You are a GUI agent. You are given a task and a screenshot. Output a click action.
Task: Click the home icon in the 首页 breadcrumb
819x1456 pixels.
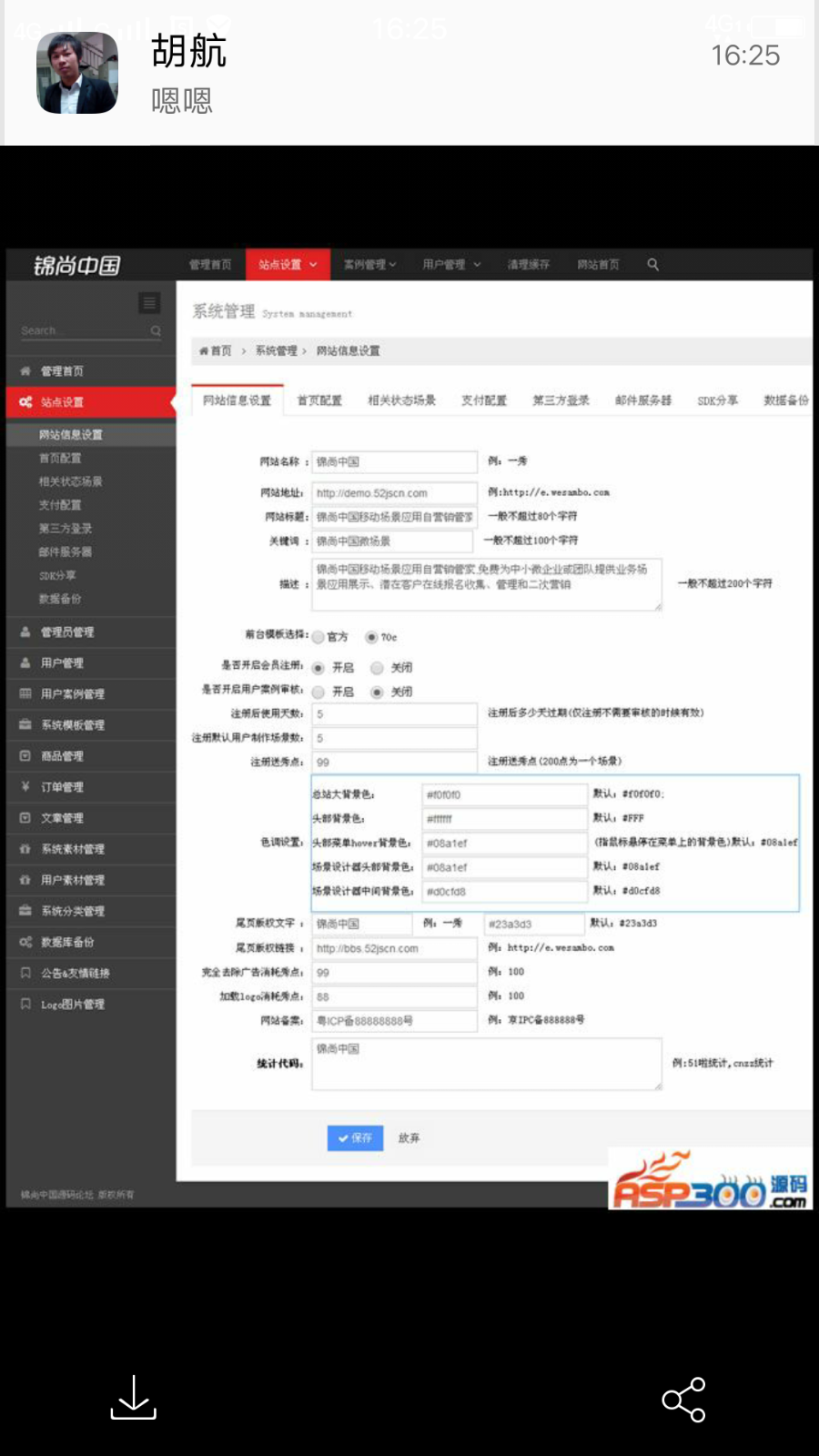pyautogui.click(x=204, y=350)
